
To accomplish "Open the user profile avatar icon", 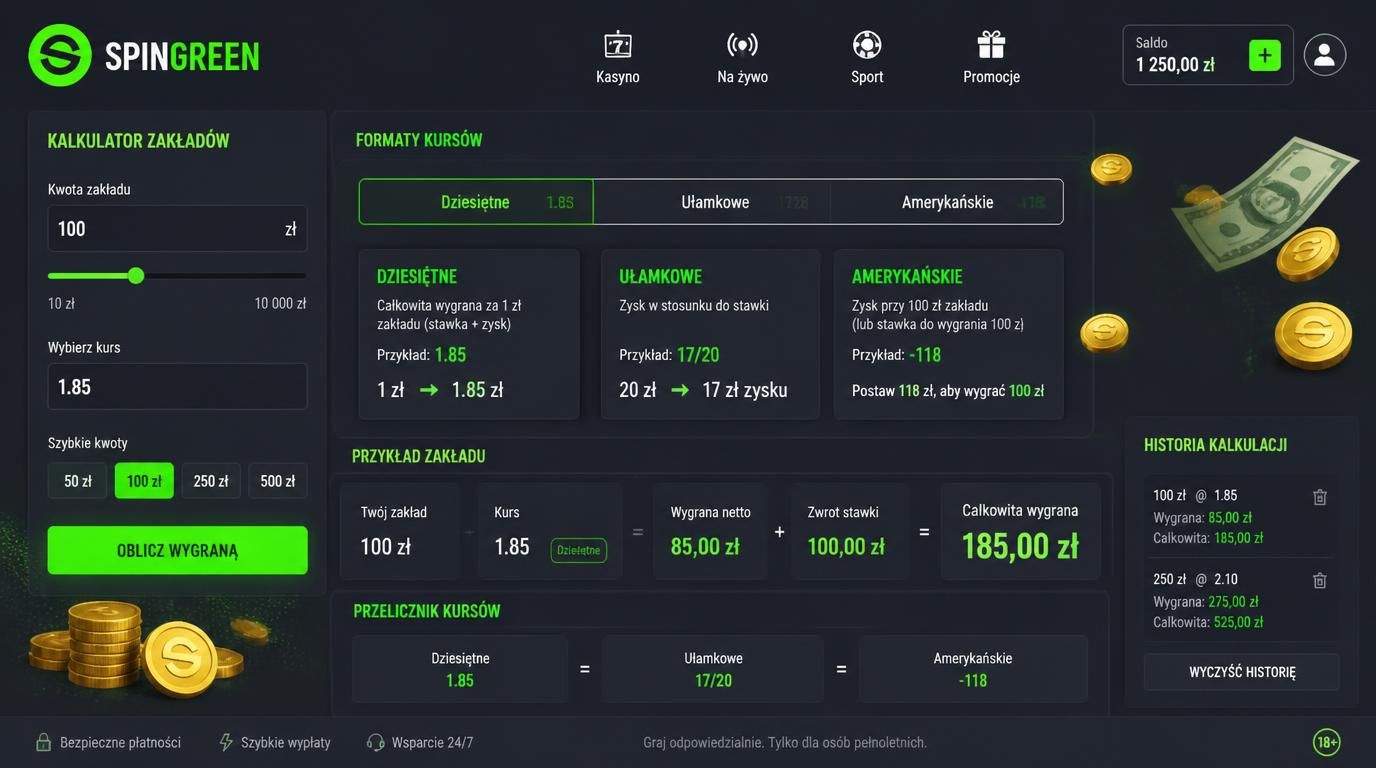I will (1325, 55).
